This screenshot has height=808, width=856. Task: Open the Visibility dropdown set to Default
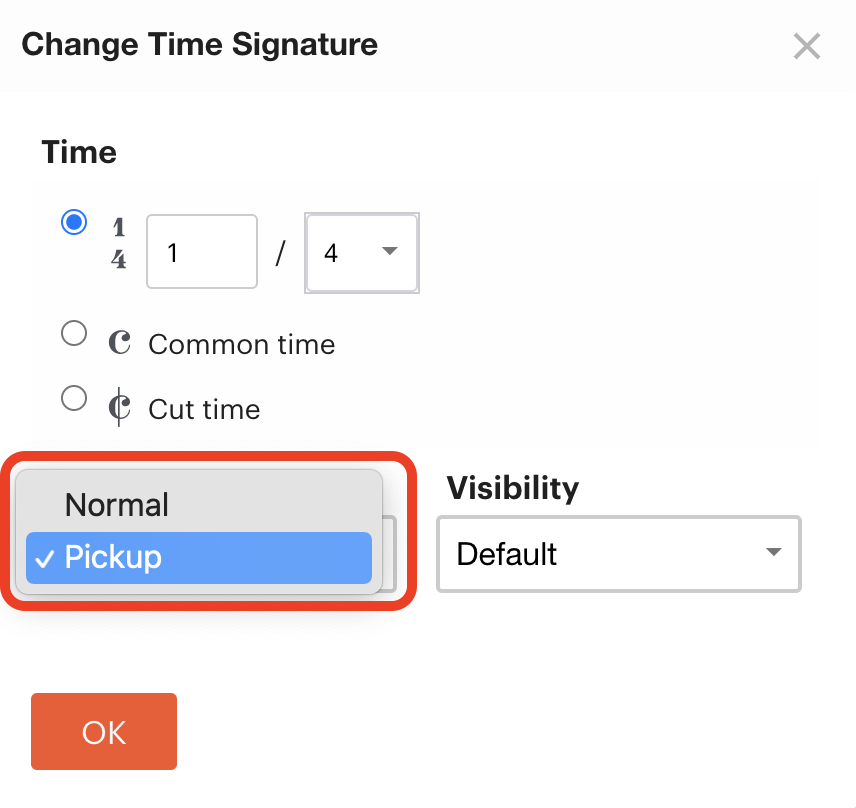click(x=619, y=554)
